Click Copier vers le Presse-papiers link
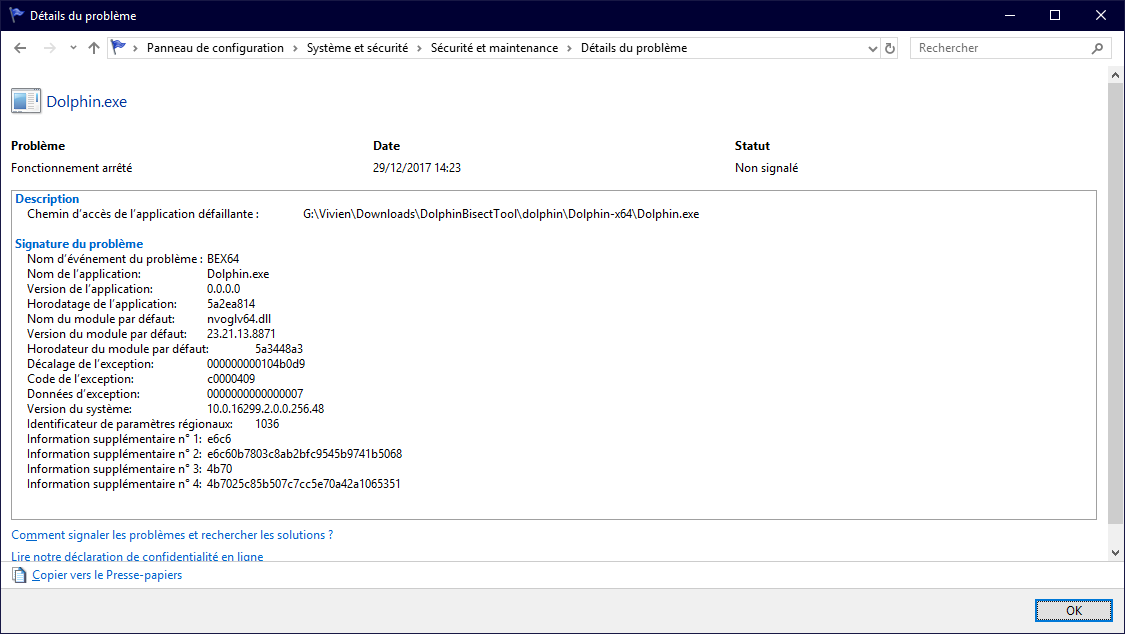Image resolution: width=1125 pixels, height=634 pixels. [107, 575]
